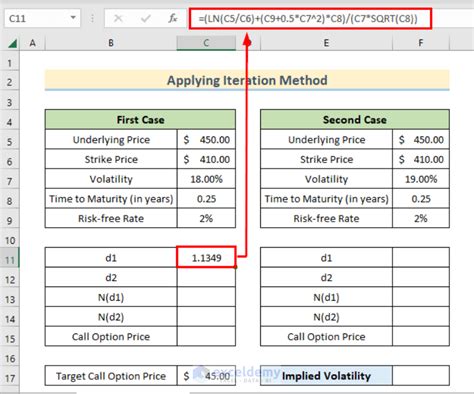Click the 18.00% volatility cell
Image resolution: width=474 pixels, height=394 pixels.
(206, 179)
